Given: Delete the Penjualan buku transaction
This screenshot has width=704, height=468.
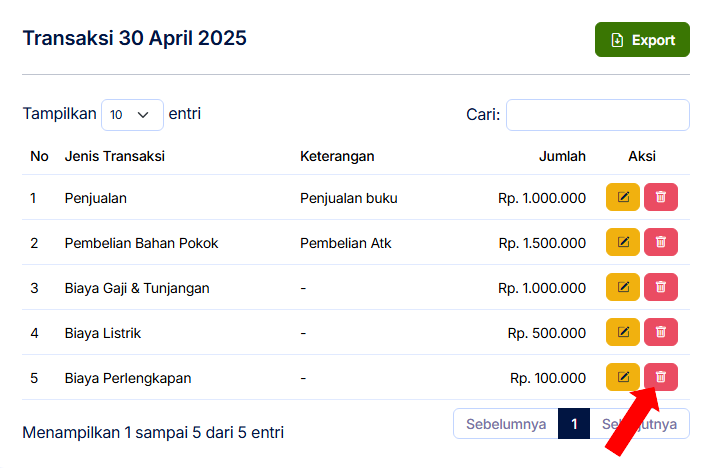Looking at the screenshot, I should [x=660, y=197].
